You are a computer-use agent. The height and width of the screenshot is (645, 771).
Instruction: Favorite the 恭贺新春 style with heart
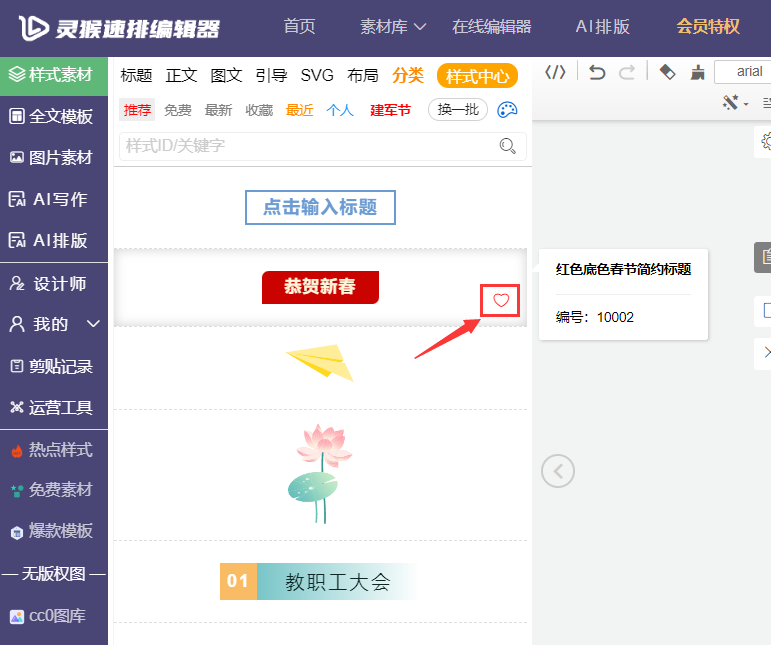501,300
